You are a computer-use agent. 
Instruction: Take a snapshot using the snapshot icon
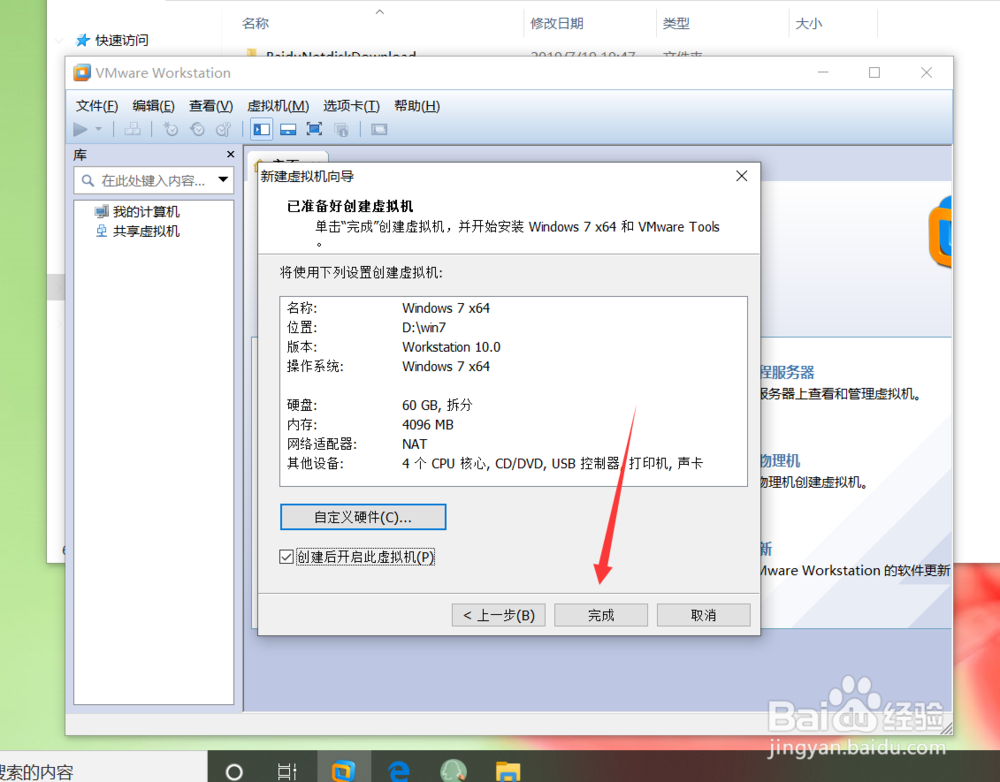click(169, 129)
